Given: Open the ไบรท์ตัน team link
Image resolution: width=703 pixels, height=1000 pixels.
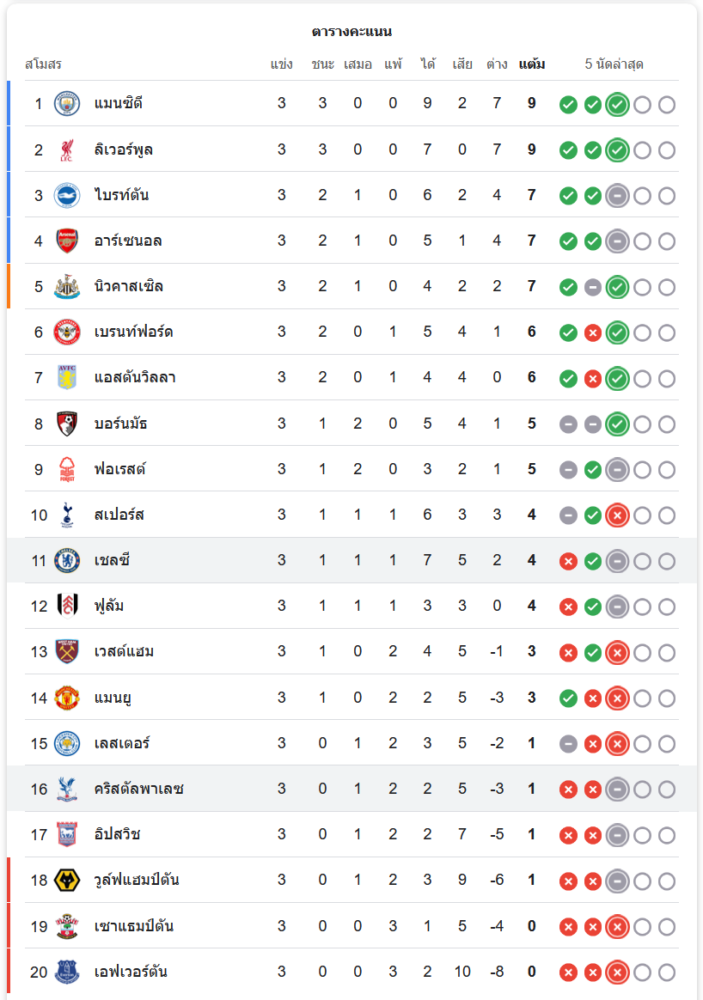Looking at the screenshot, I should tap(122, 195).
